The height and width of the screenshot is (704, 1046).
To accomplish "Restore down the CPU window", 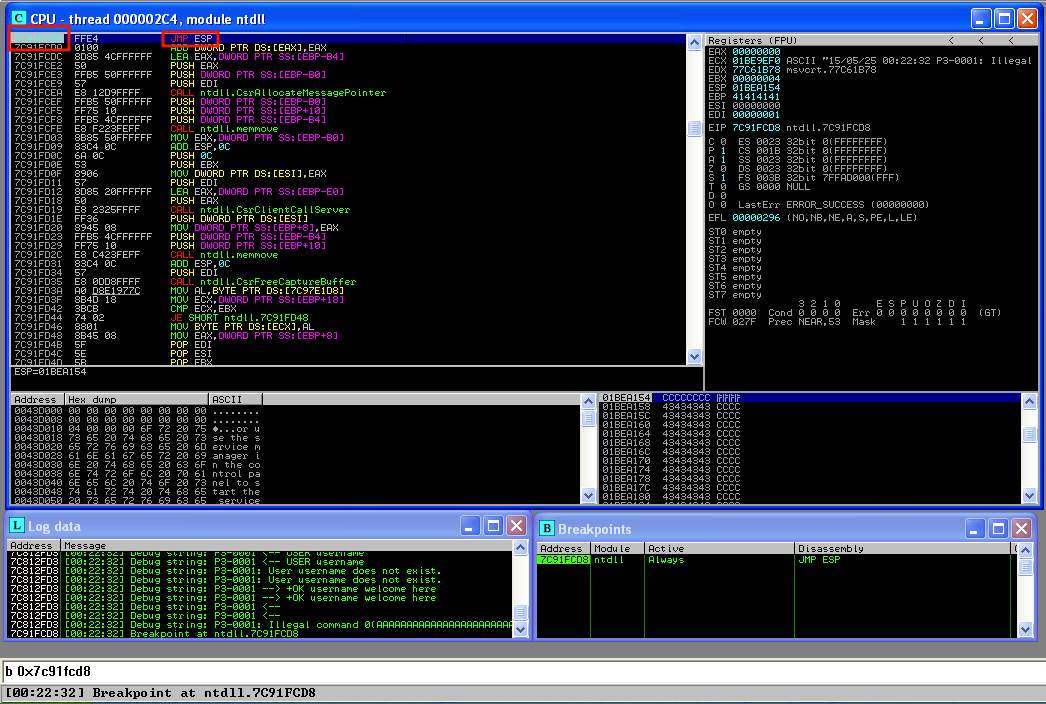I will (1004, 18).
